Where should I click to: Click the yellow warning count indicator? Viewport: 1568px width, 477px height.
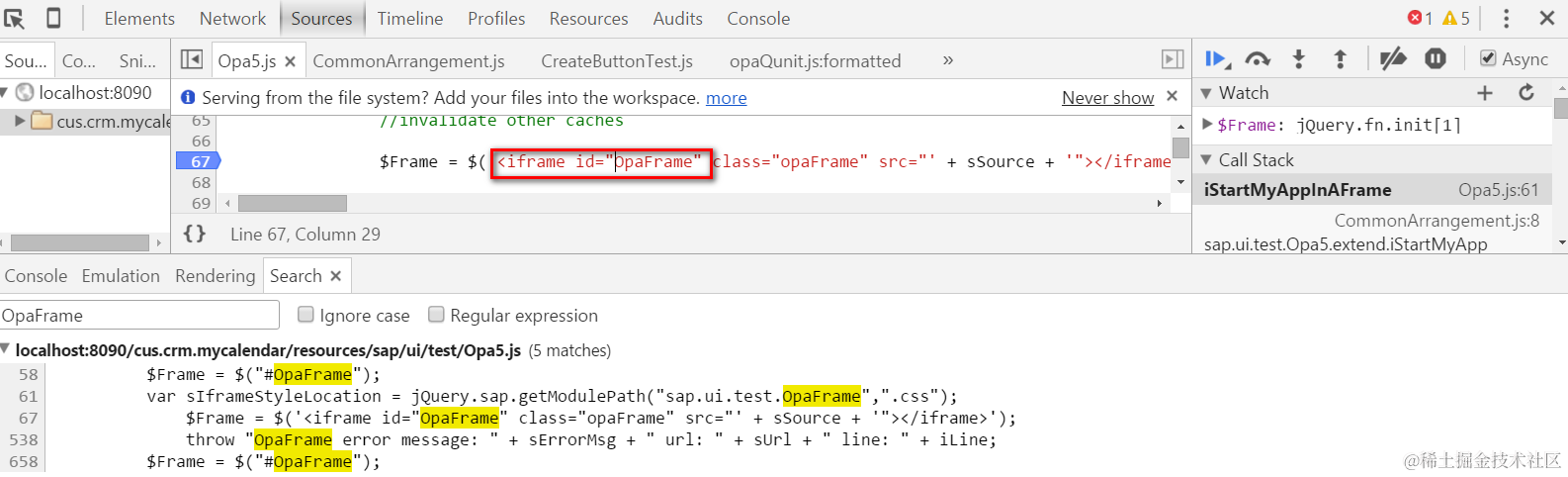pyautogui.click(x=1456, y=18)
